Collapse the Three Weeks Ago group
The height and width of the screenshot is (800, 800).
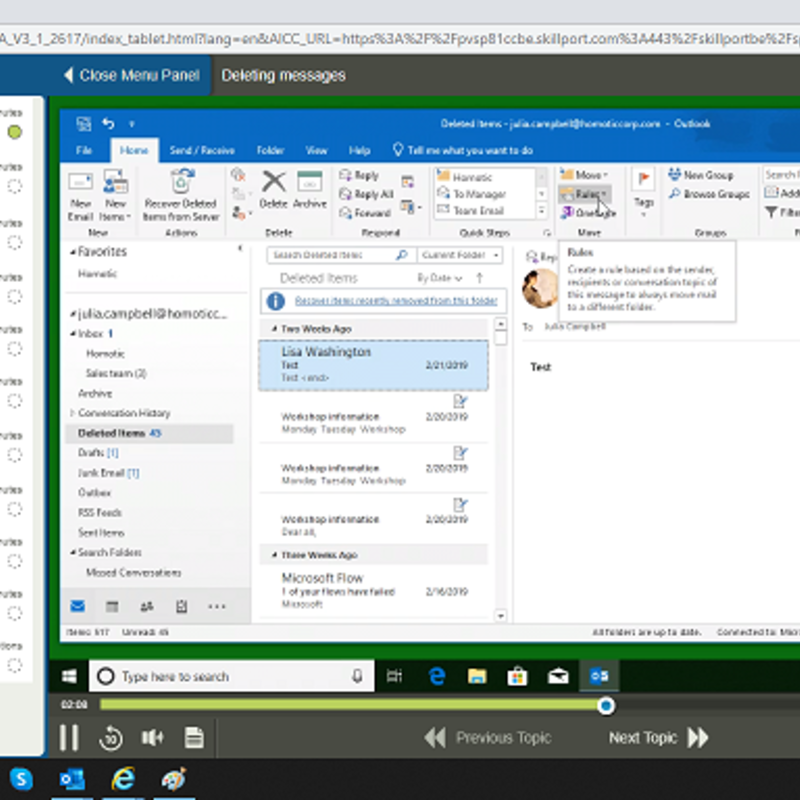coord(274,555)
